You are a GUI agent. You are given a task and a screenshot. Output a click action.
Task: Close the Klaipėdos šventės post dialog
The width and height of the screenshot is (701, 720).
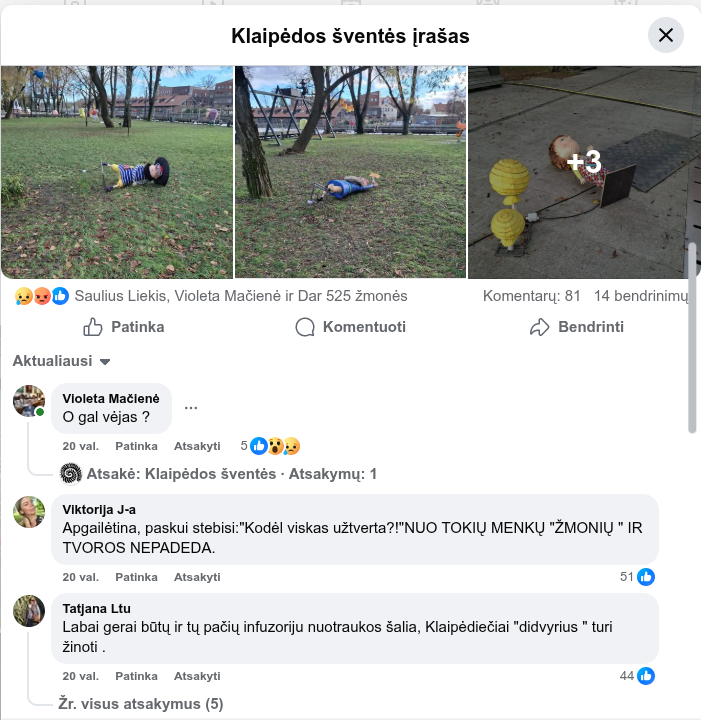coord(665,35)
